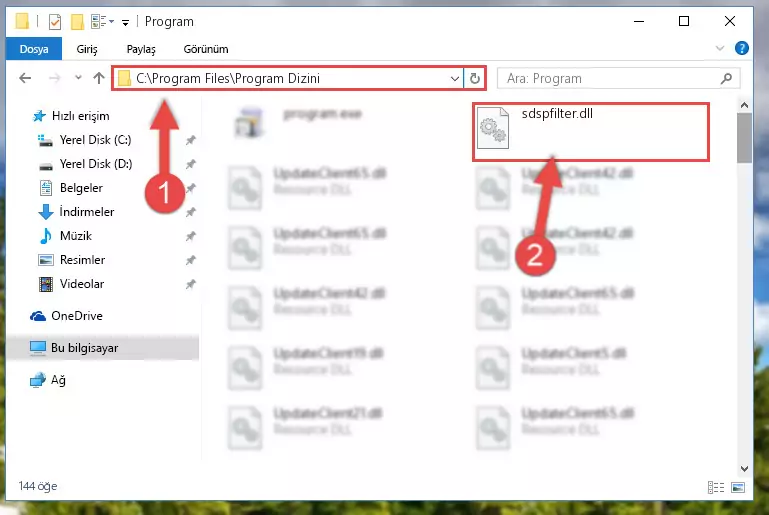Image resolution: width=769 pixels, height=515 pixels.
Task: Click the sdspfilter.dll gear file icon
Action: tap(493, 128)
